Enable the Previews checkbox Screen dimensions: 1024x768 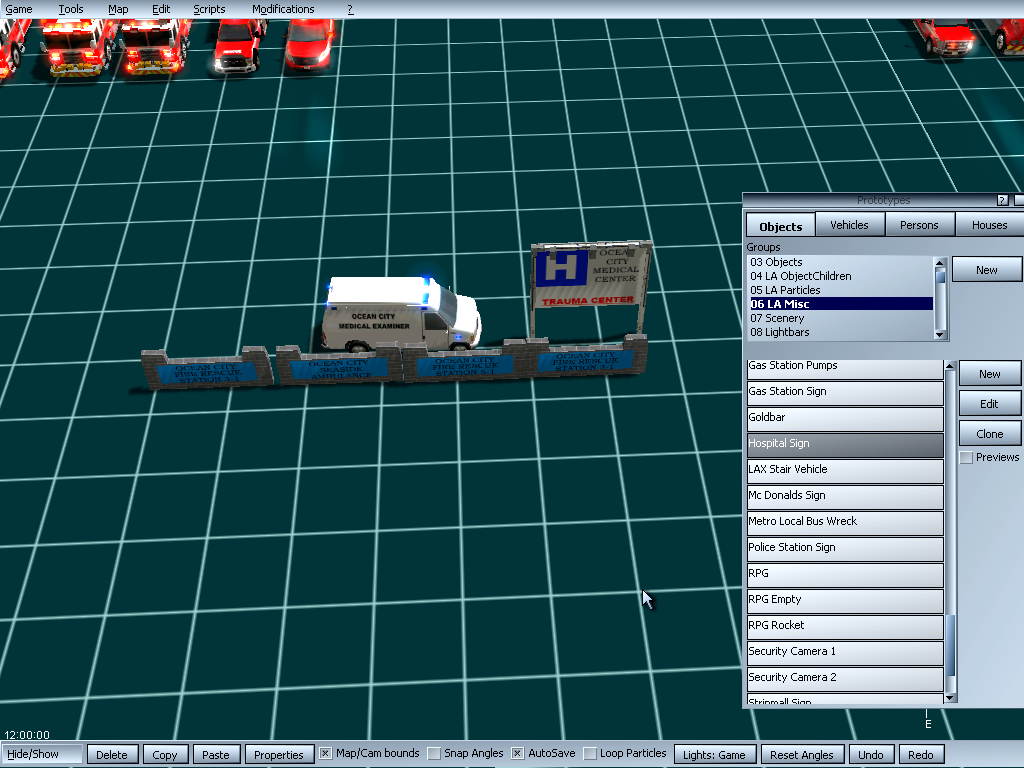[967, 458]
